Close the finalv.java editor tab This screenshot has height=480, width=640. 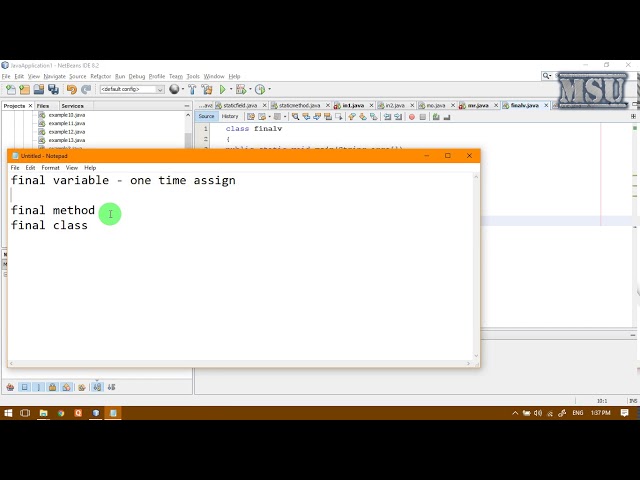tap(546, 105)
